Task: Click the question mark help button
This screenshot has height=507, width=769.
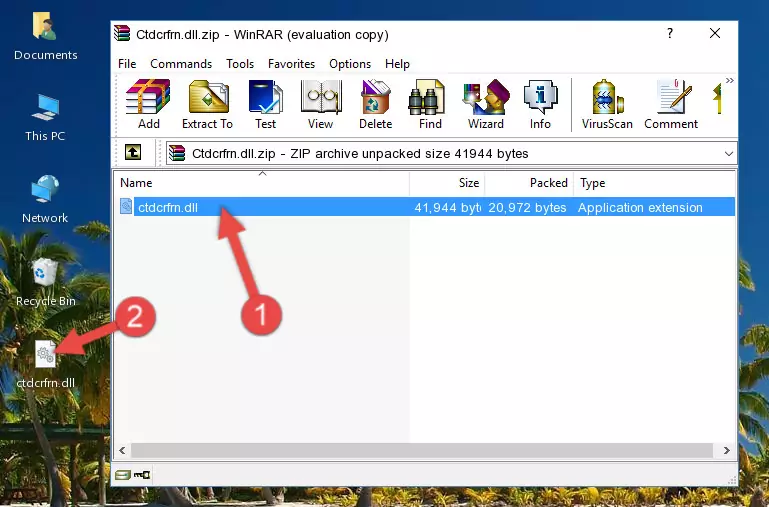Action: (670, 33)
